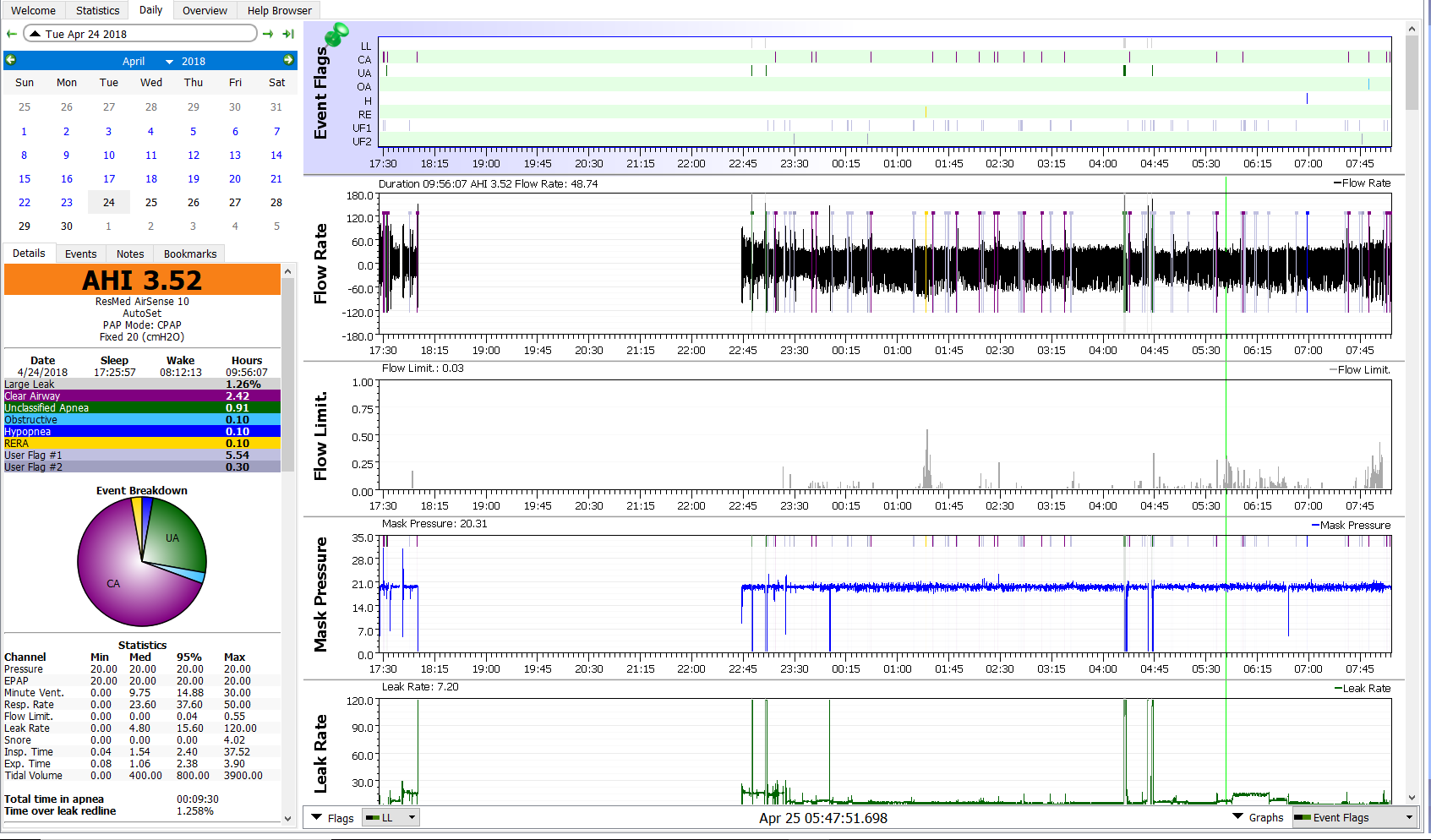Click the green pin on Event Flags
Viewport: 1431px width, 840px height.
[336, 34]
